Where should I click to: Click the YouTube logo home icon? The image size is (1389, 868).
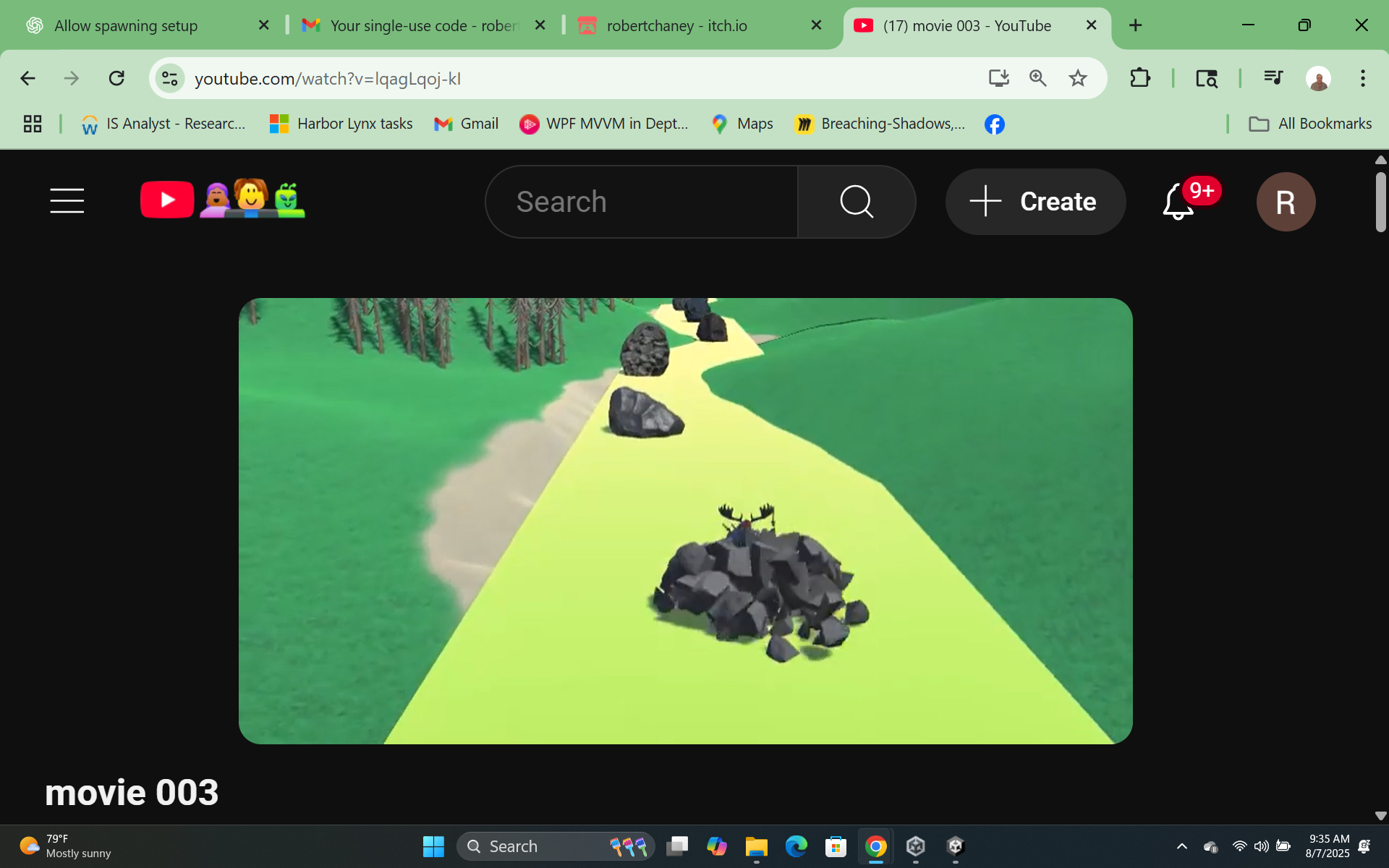(x=167, y=200)
